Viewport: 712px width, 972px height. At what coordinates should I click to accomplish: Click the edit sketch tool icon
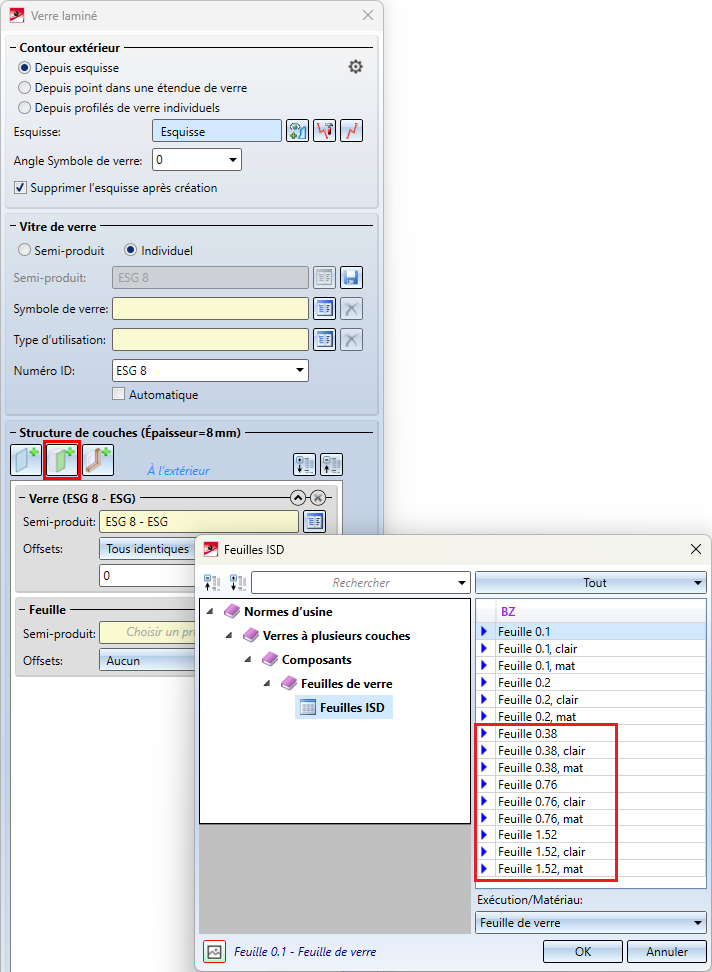coord(325,131)
